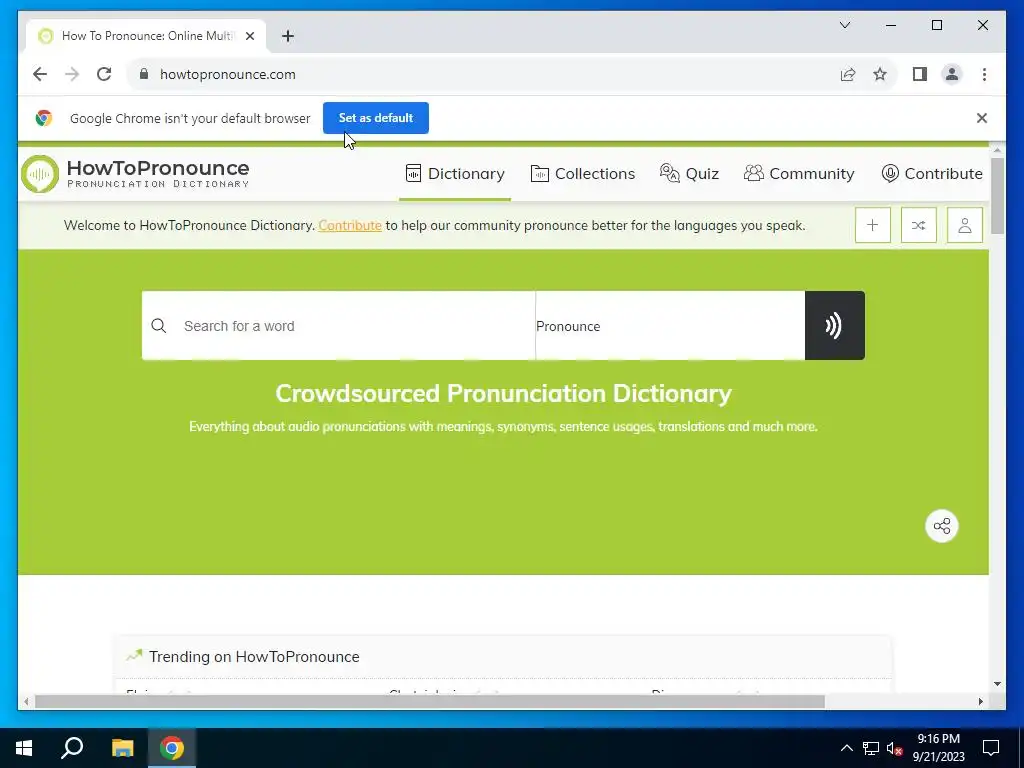
Task: Click the floating share icon
Action: pyautogui.click(x=942, y=526)
